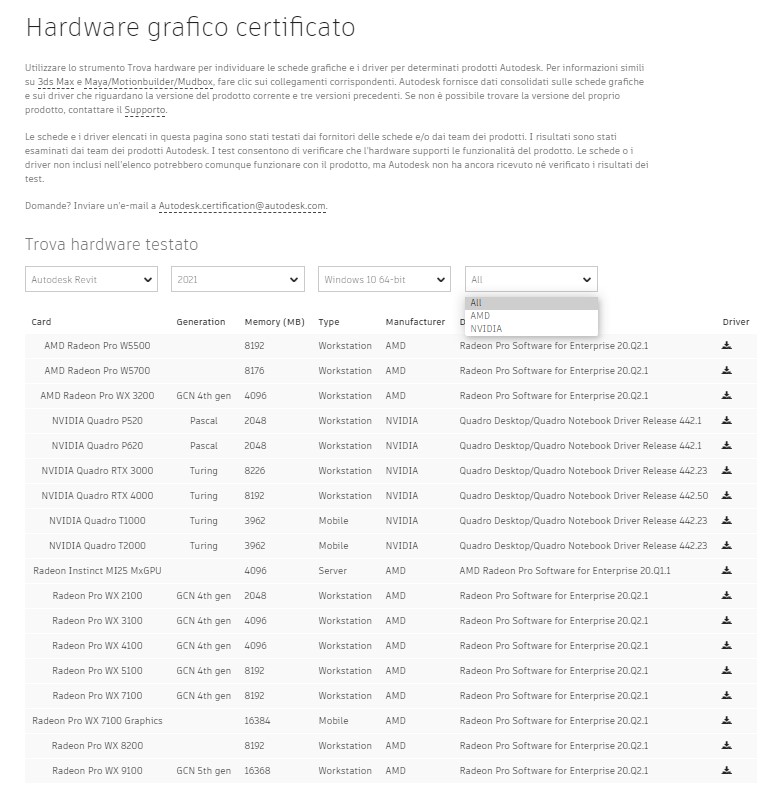This screenshot has width=769, height=789.
Task: Open the 2021 version dropdown
Action: click(x=238, y=279)
